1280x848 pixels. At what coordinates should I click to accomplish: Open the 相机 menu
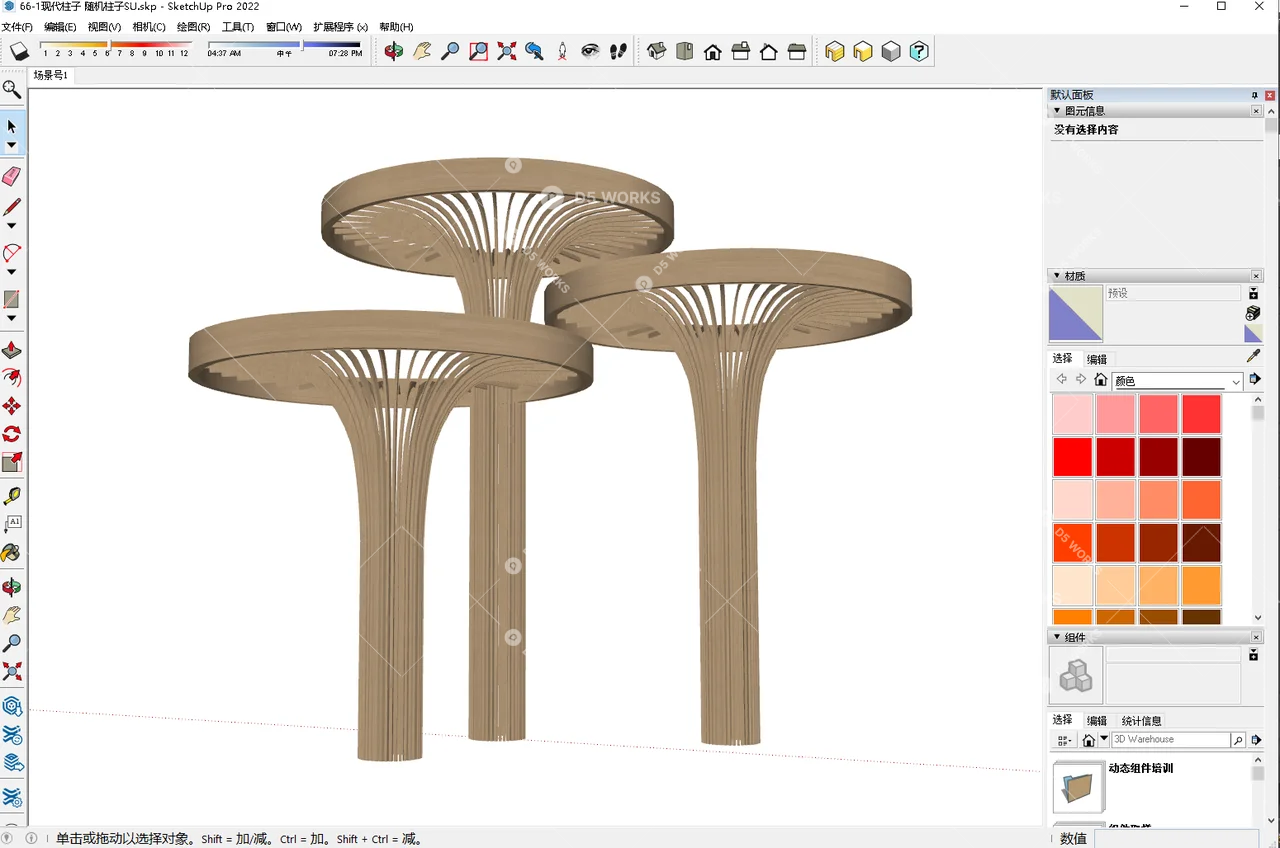[149, 27]
